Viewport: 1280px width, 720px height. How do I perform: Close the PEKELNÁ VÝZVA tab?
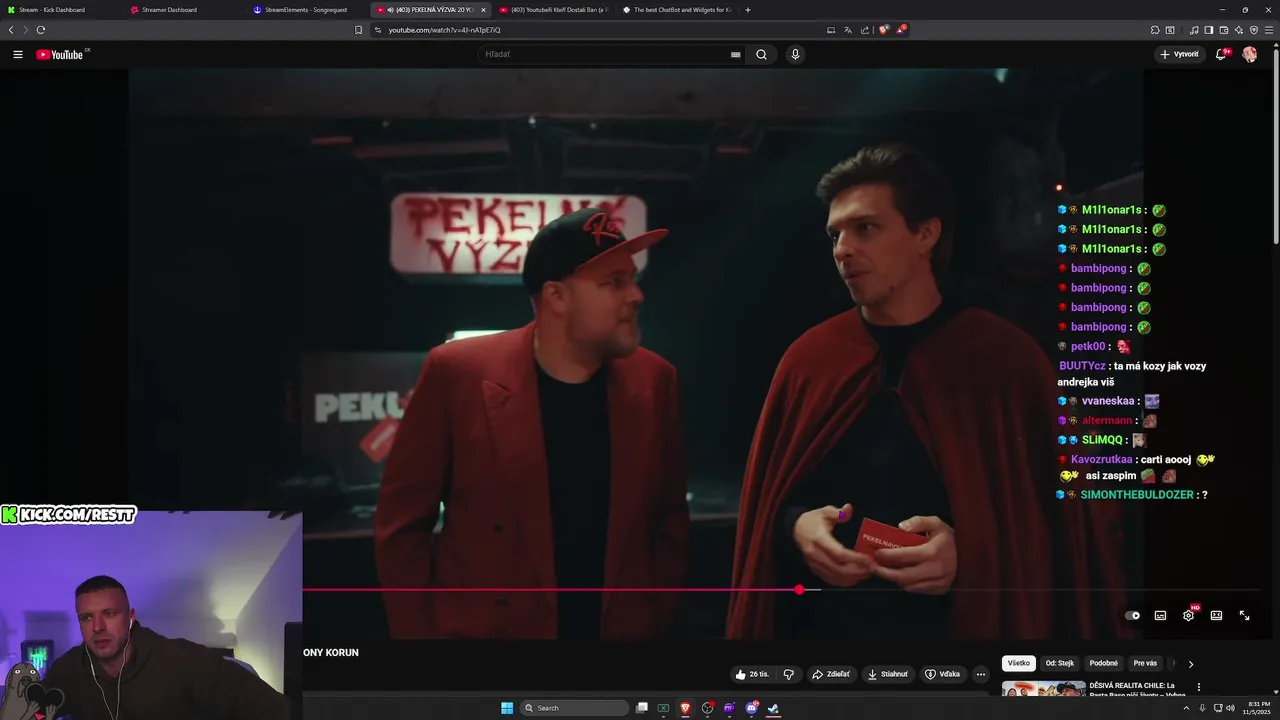coord(483,10)
